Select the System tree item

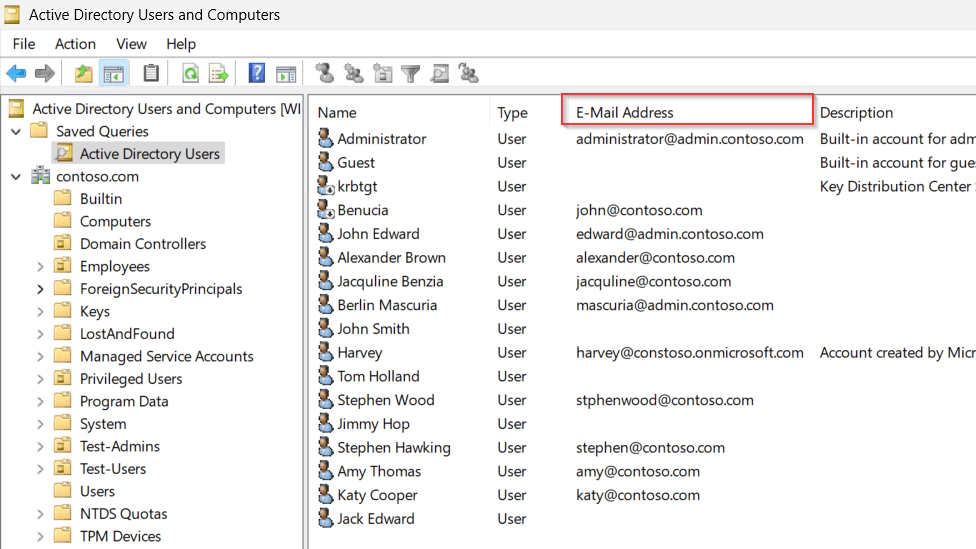tap(103, 424)
